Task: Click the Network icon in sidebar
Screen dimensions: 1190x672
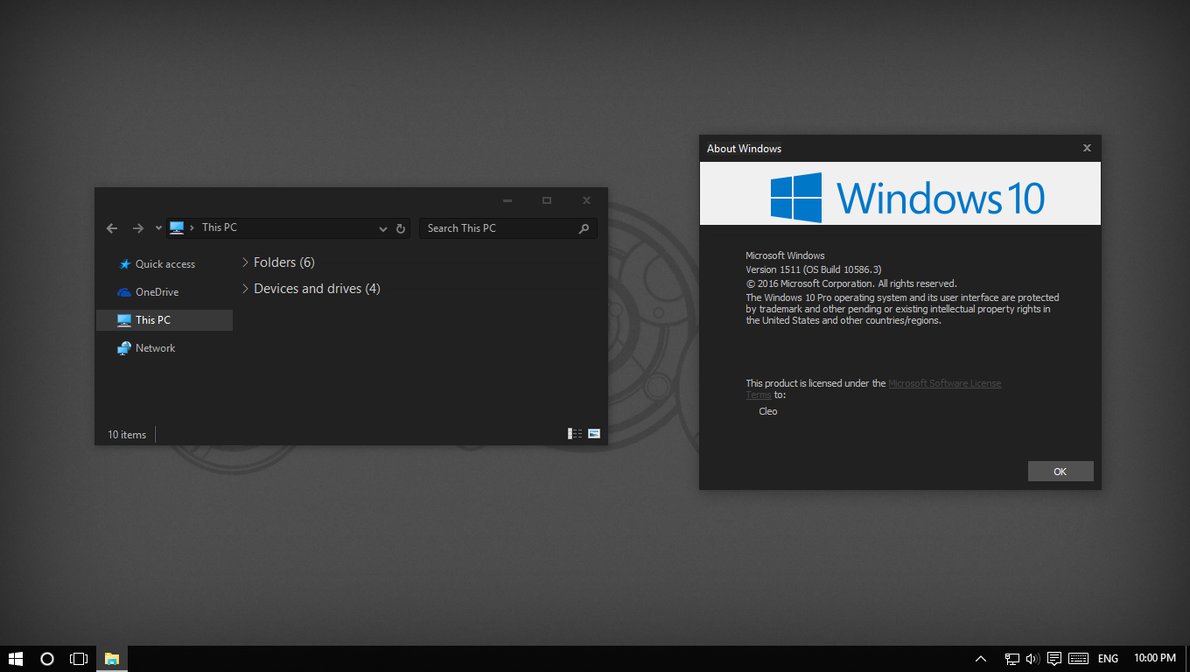Action: pos(124,349)
